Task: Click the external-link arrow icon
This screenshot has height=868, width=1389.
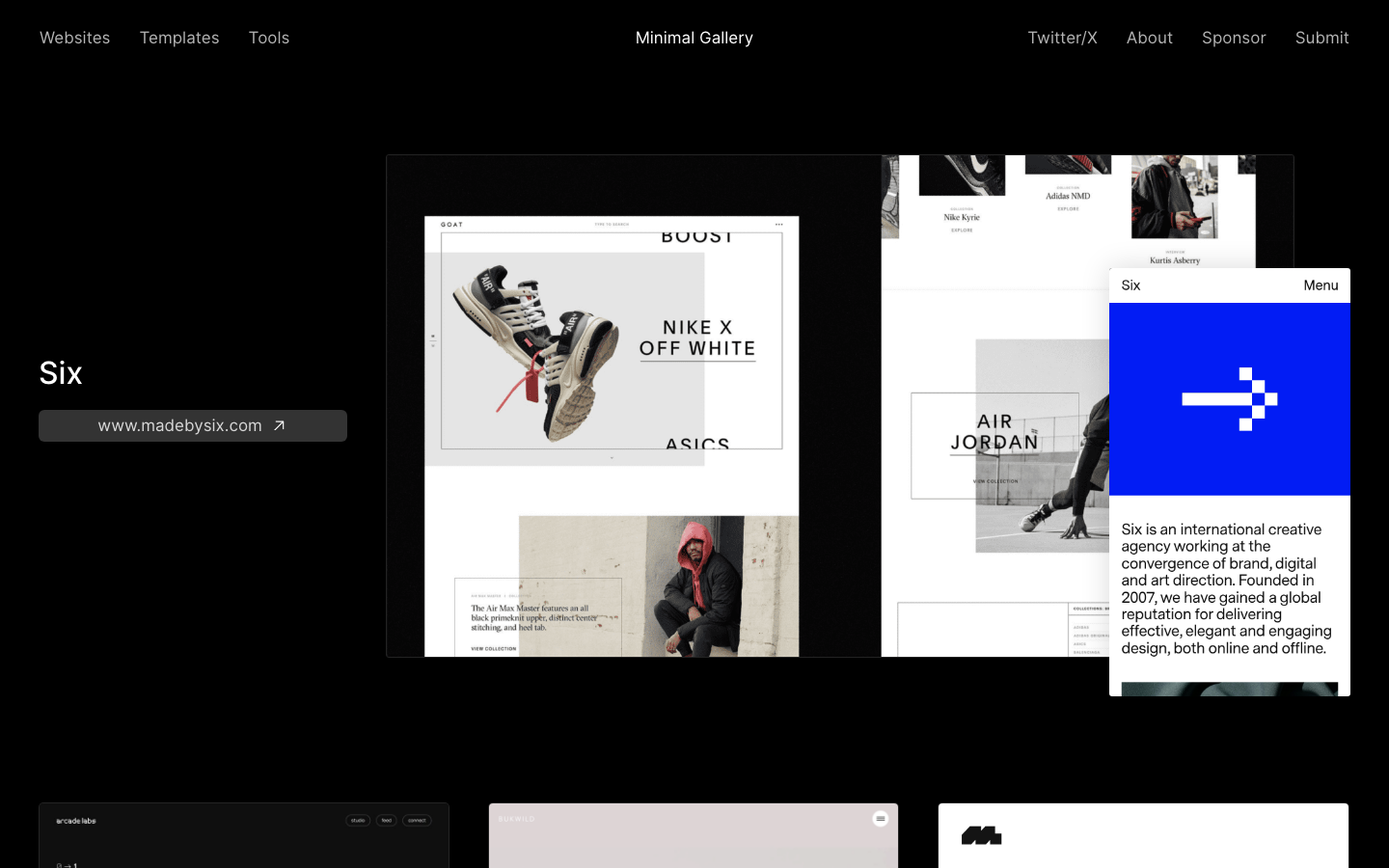Action: [x=279, y=425]
